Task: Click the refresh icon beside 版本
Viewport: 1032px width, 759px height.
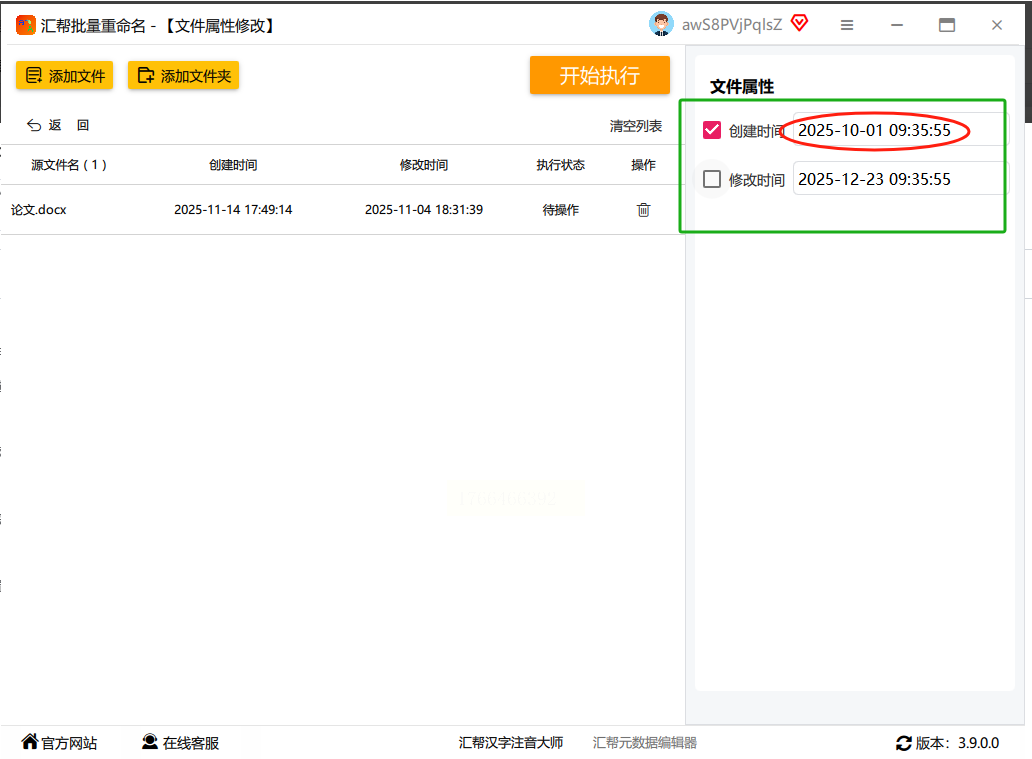Action: (904, 743)
